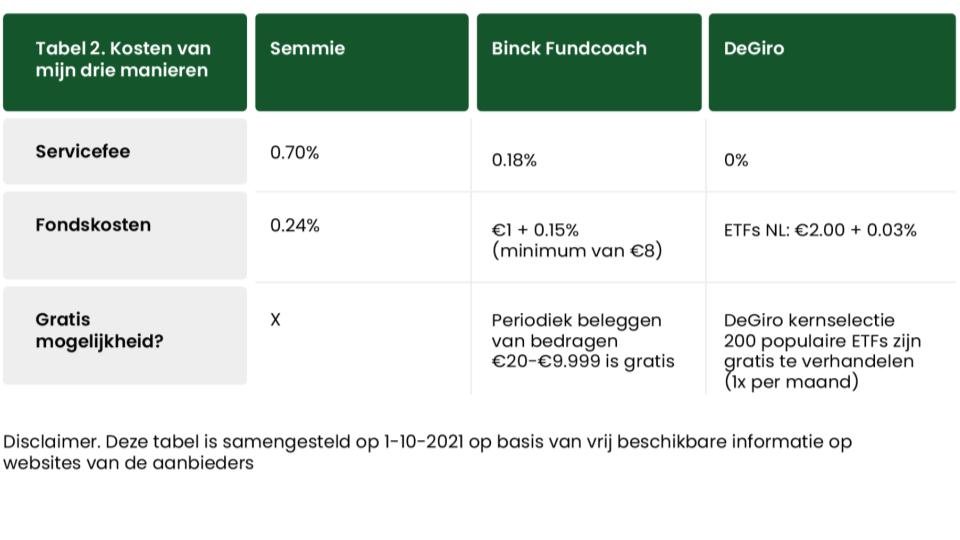
Task: Click Semmie's 0.24% fondskosten value
Action: (x=295, y=226)
